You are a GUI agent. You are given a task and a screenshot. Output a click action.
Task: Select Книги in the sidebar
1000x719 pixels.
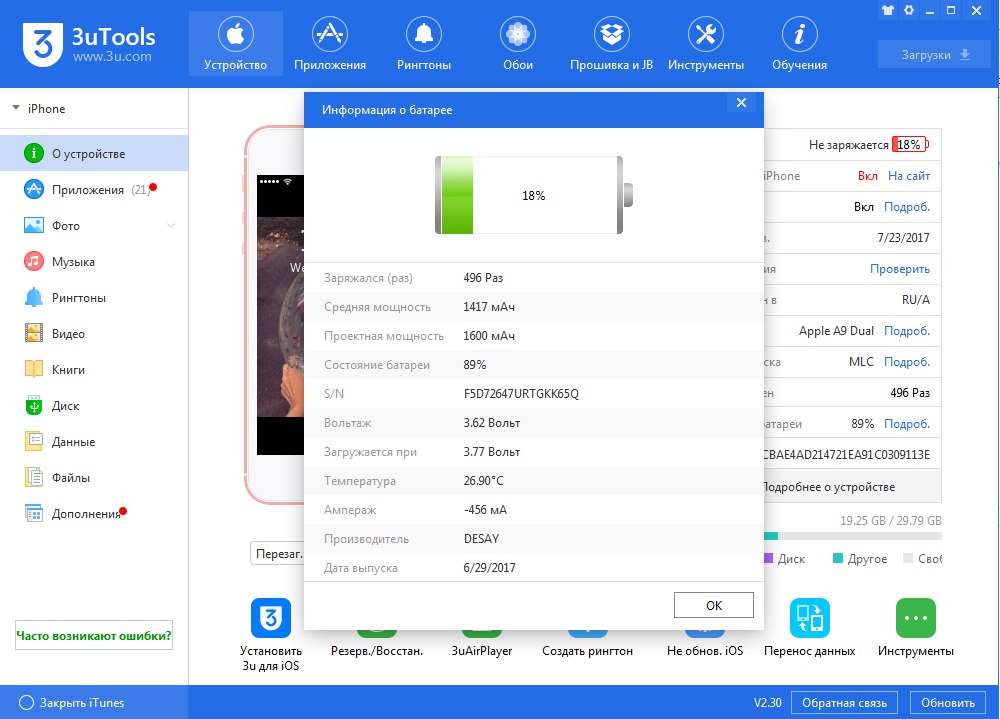(x=94, y=369)
